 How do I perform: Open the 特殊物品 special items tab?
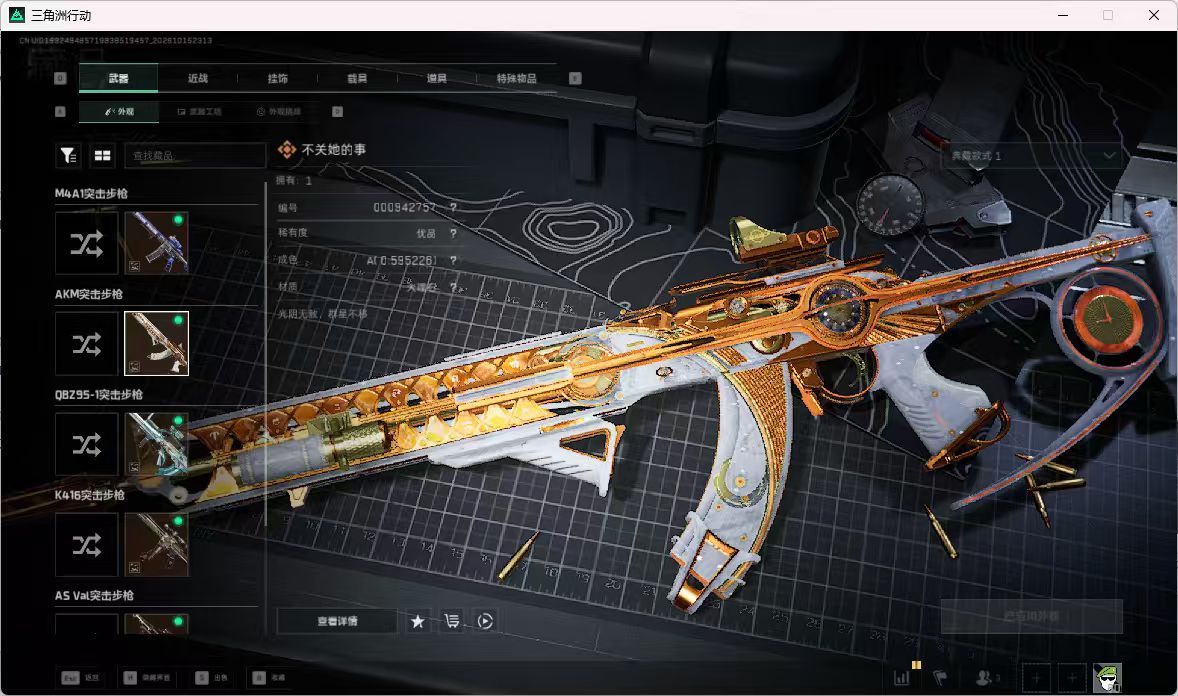pos(516,78)
